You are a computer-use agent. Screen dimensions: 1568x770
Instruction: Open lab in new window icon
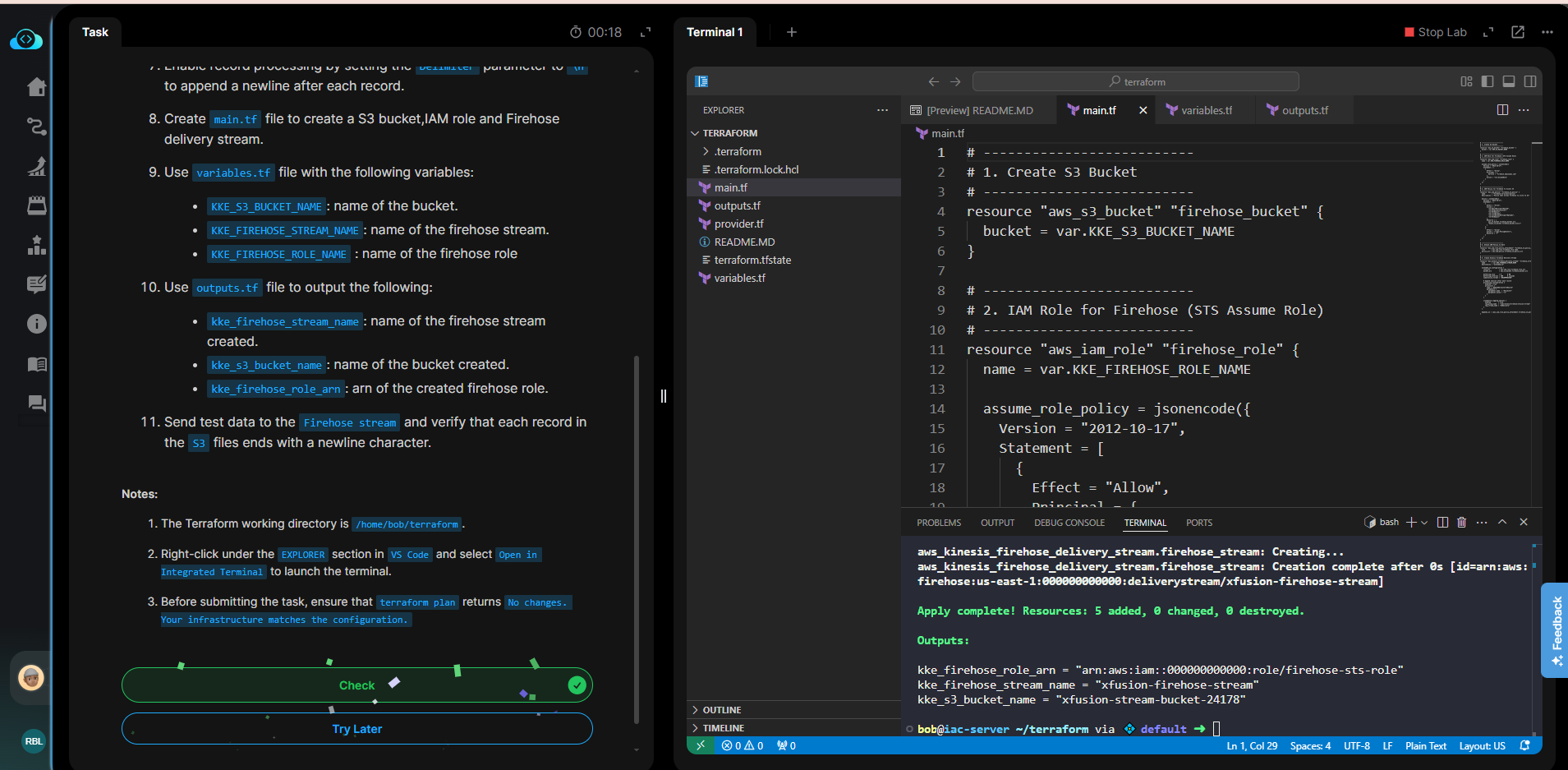[x=1518, y=32]
